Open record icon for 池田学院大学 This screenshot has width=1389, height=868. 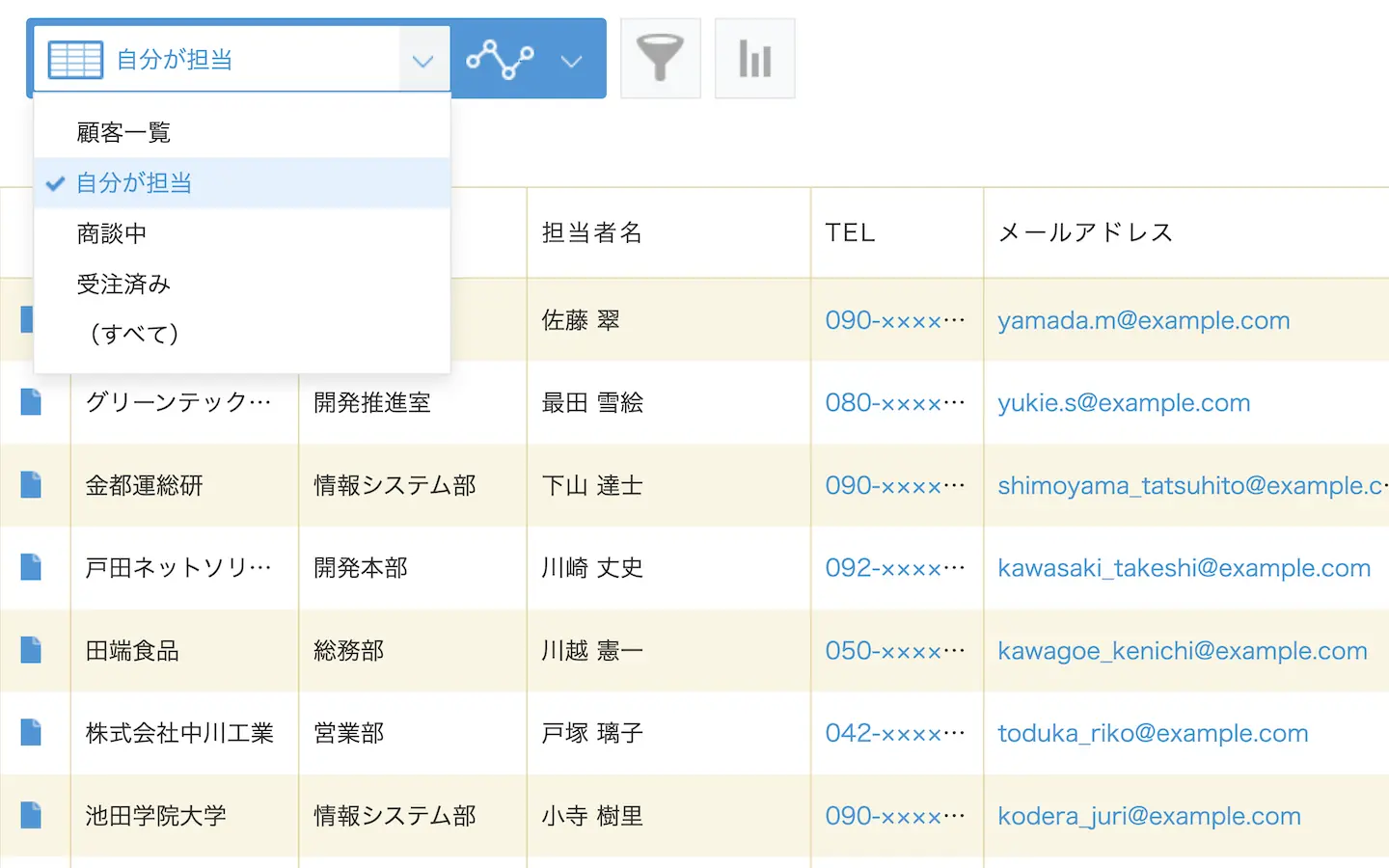pos(31,816)
